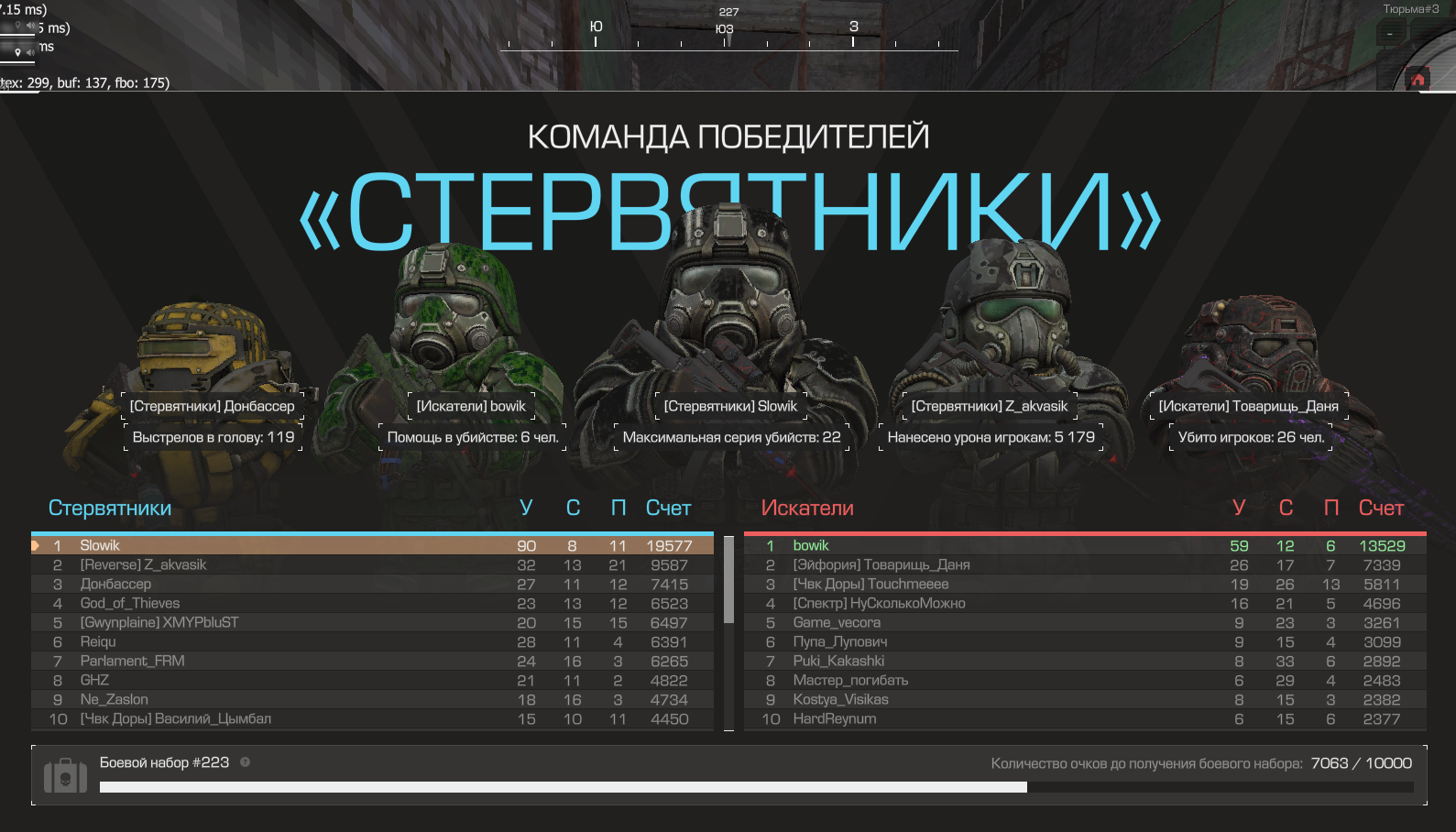This screenshot has height=832, width=1456.
Task: Click Нанесено урона игрокам: 5 179 label
Action: [991, 437]
